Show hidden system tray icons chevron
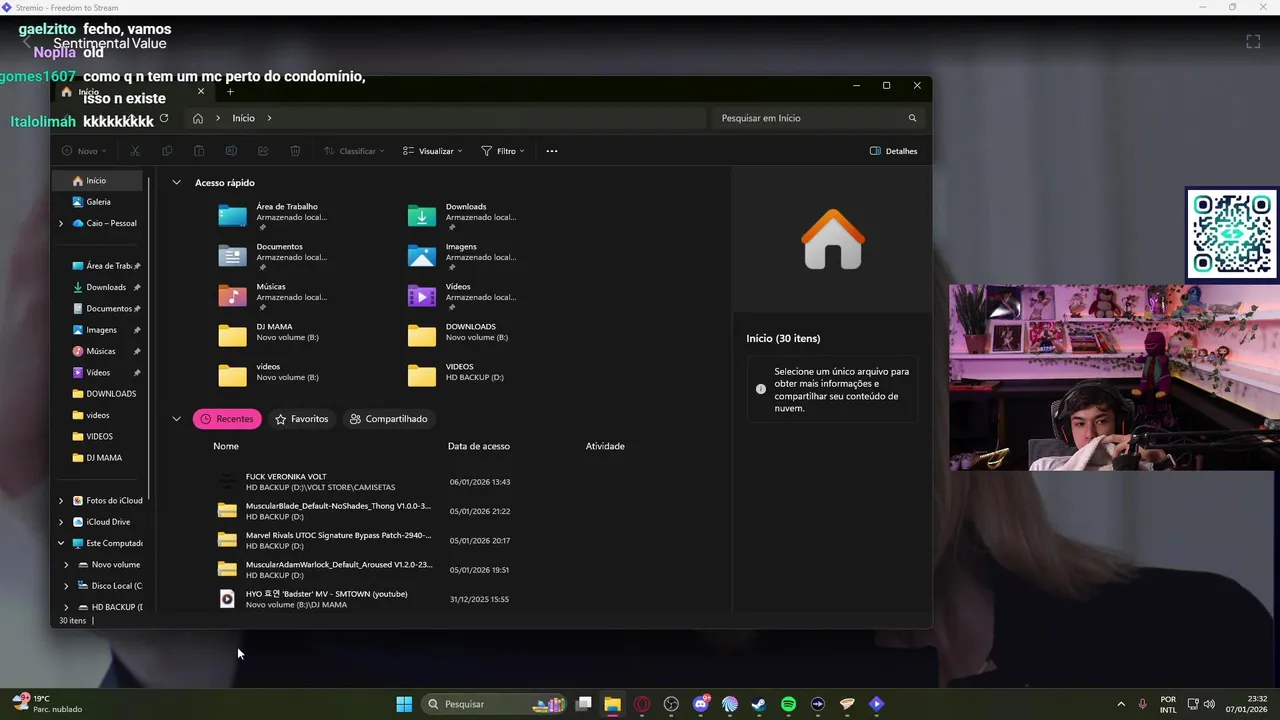The height and width of the screenshot is (720, 1280). tap(1120, 704)
